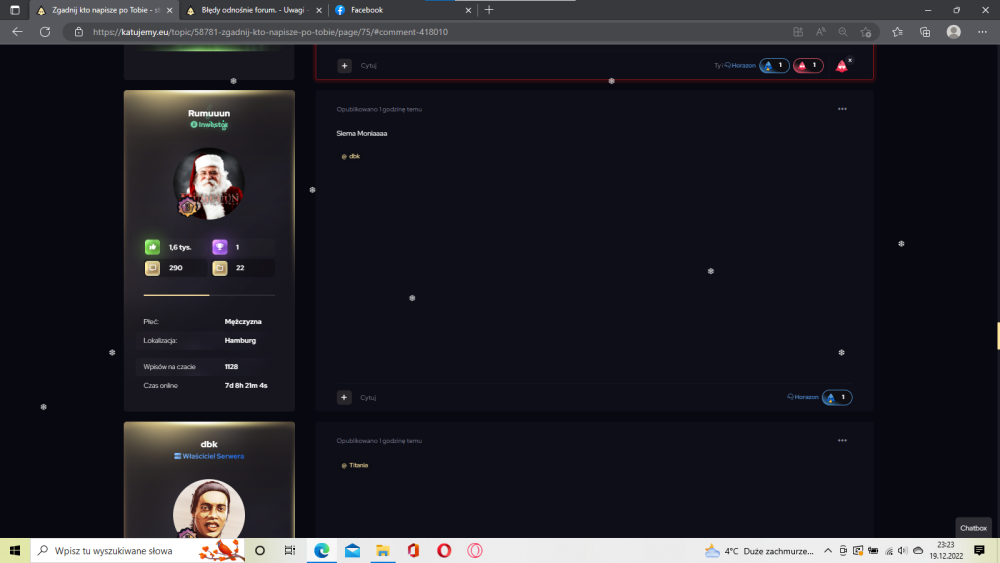This screenshot has width=1000, height=563.
Task: Open the dbk profile name
Action: coord(209,444)
